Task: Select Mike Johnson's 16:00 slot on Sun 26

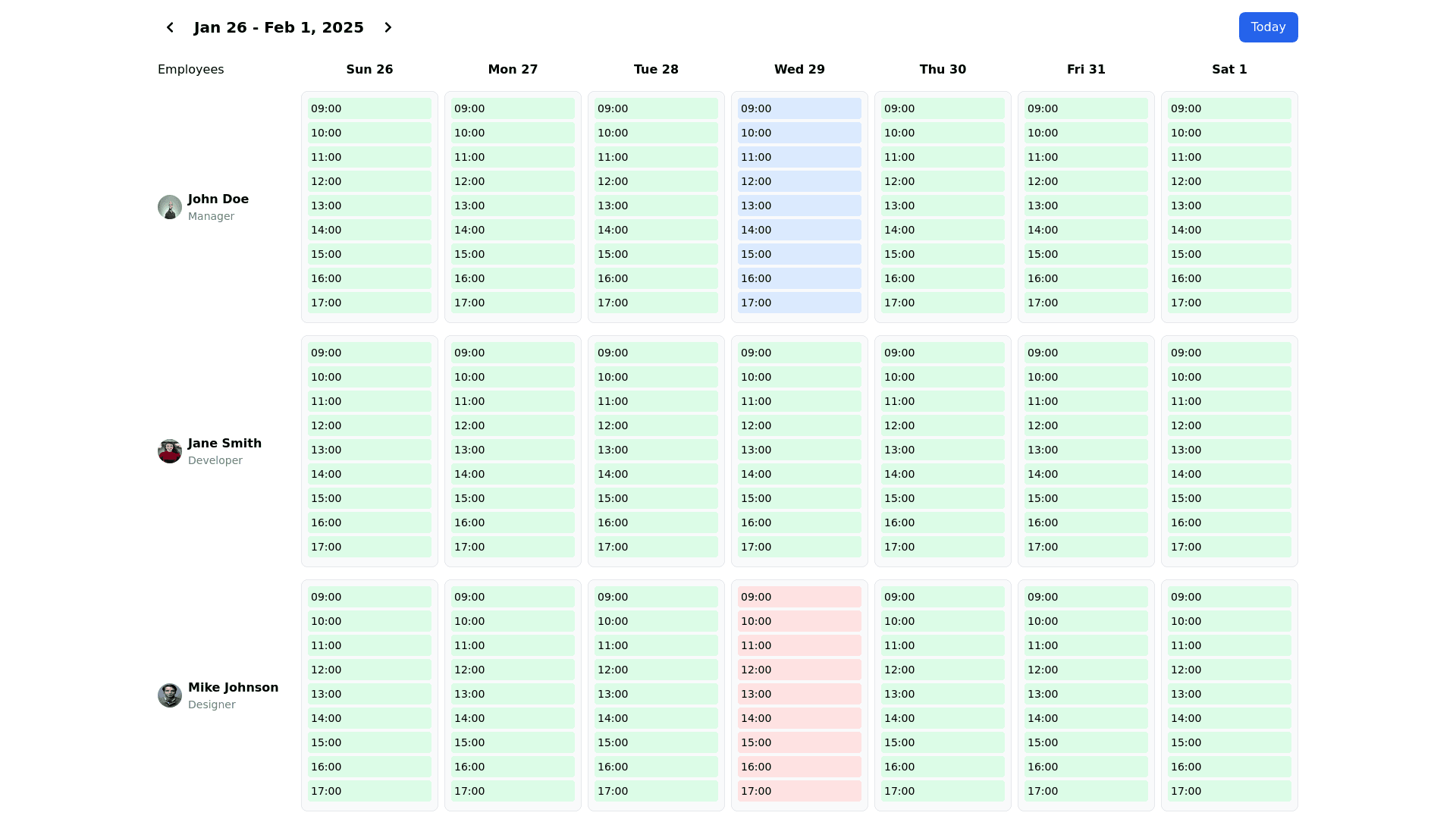Action: pos(369,767)
